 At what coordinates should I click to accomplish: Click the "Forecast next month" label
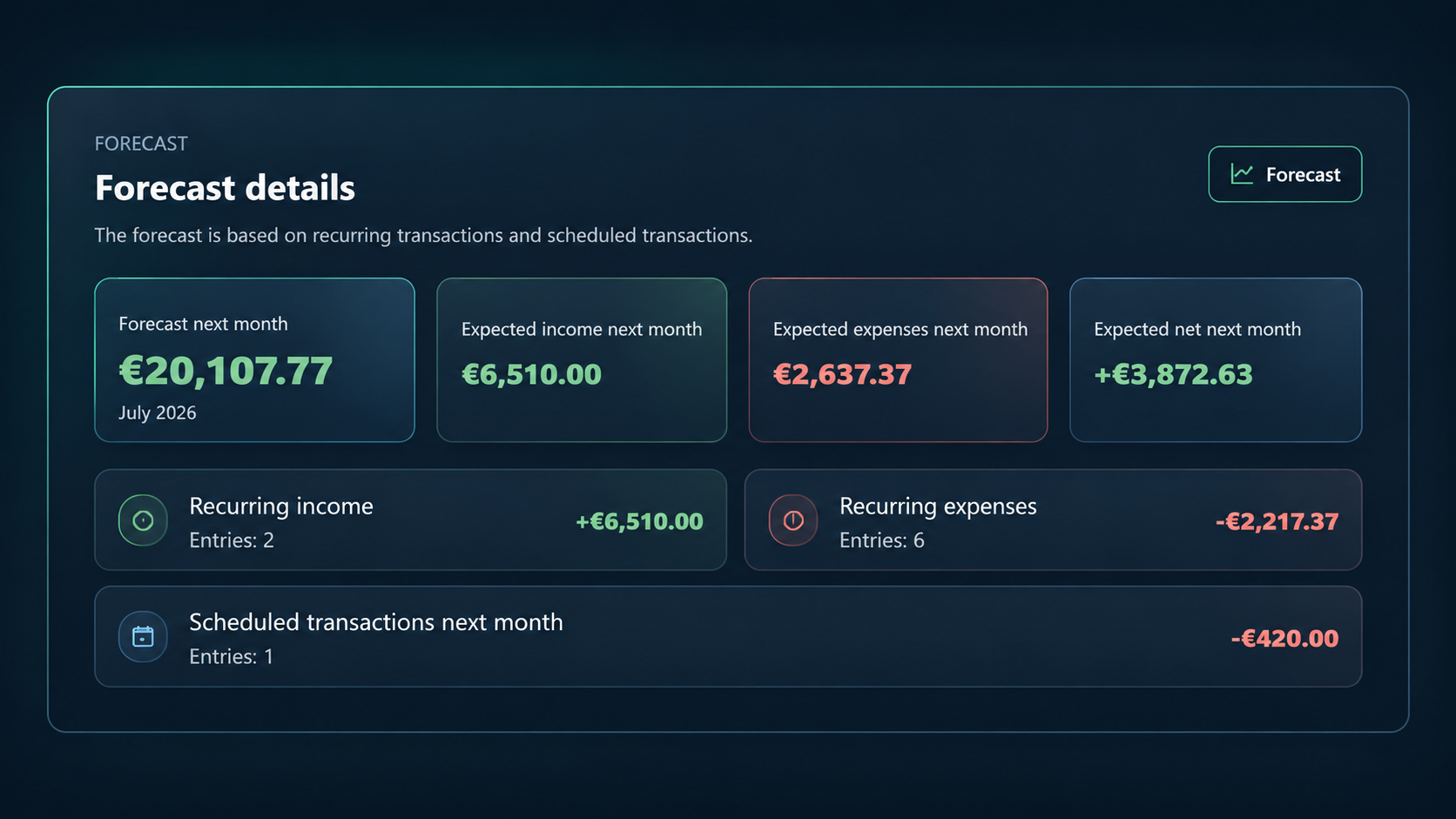tap(203, 324)
